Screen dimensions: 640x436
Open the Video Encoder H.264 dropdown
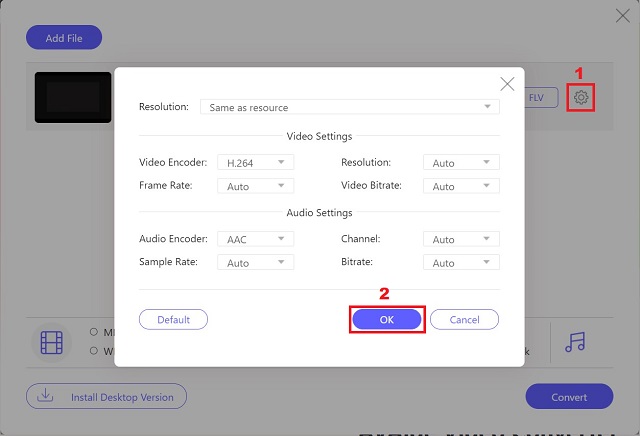[256, 162]
